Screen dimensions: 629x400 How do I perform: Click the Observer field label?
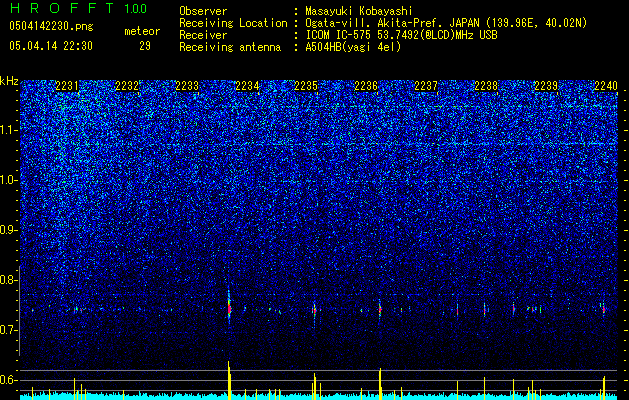[x=203, y=11]
